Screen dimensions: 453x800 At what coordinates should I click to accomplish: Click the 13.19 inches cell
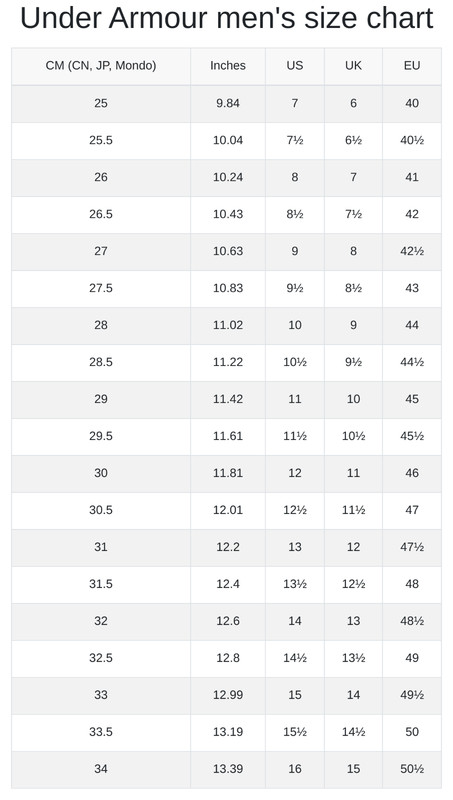click(x=228, y=732)
